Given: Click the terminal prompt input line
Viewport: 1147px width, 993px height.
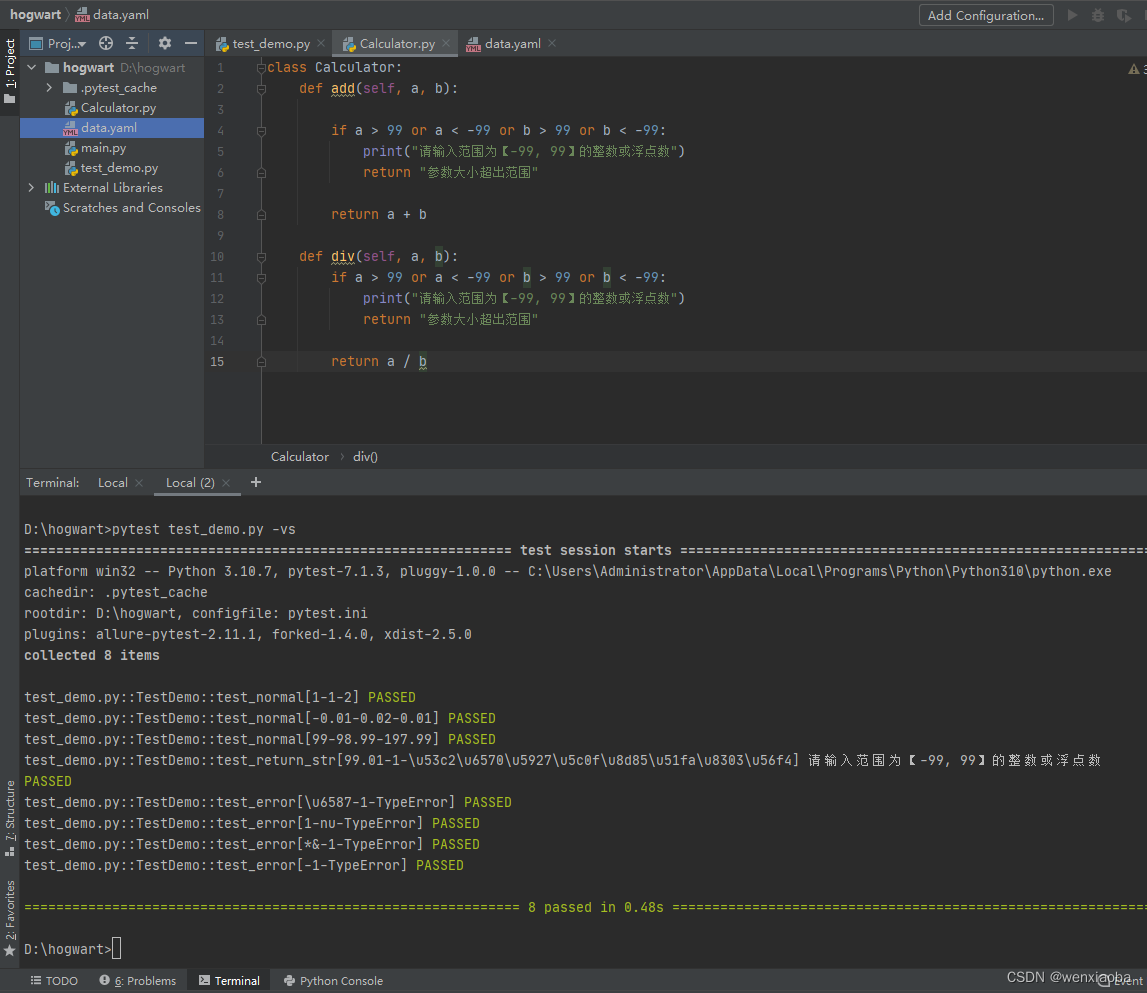Looking at the screenshot, I should click(x=118, y=949).
